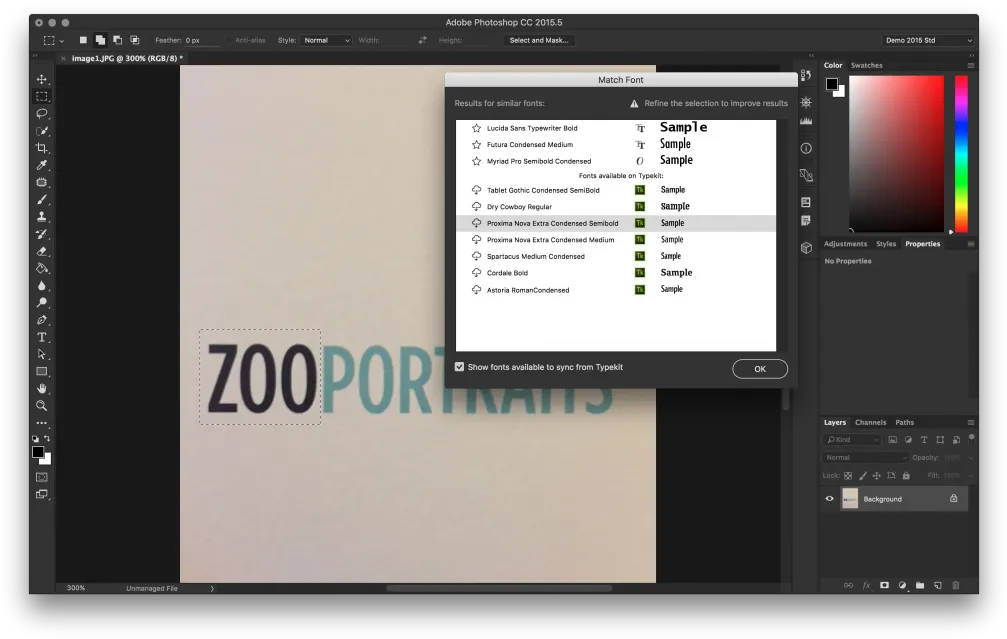Select the Horizontal Type tool
This screenshot has height=639, width=1007.
pyautogui.click(x=42, y=337)
